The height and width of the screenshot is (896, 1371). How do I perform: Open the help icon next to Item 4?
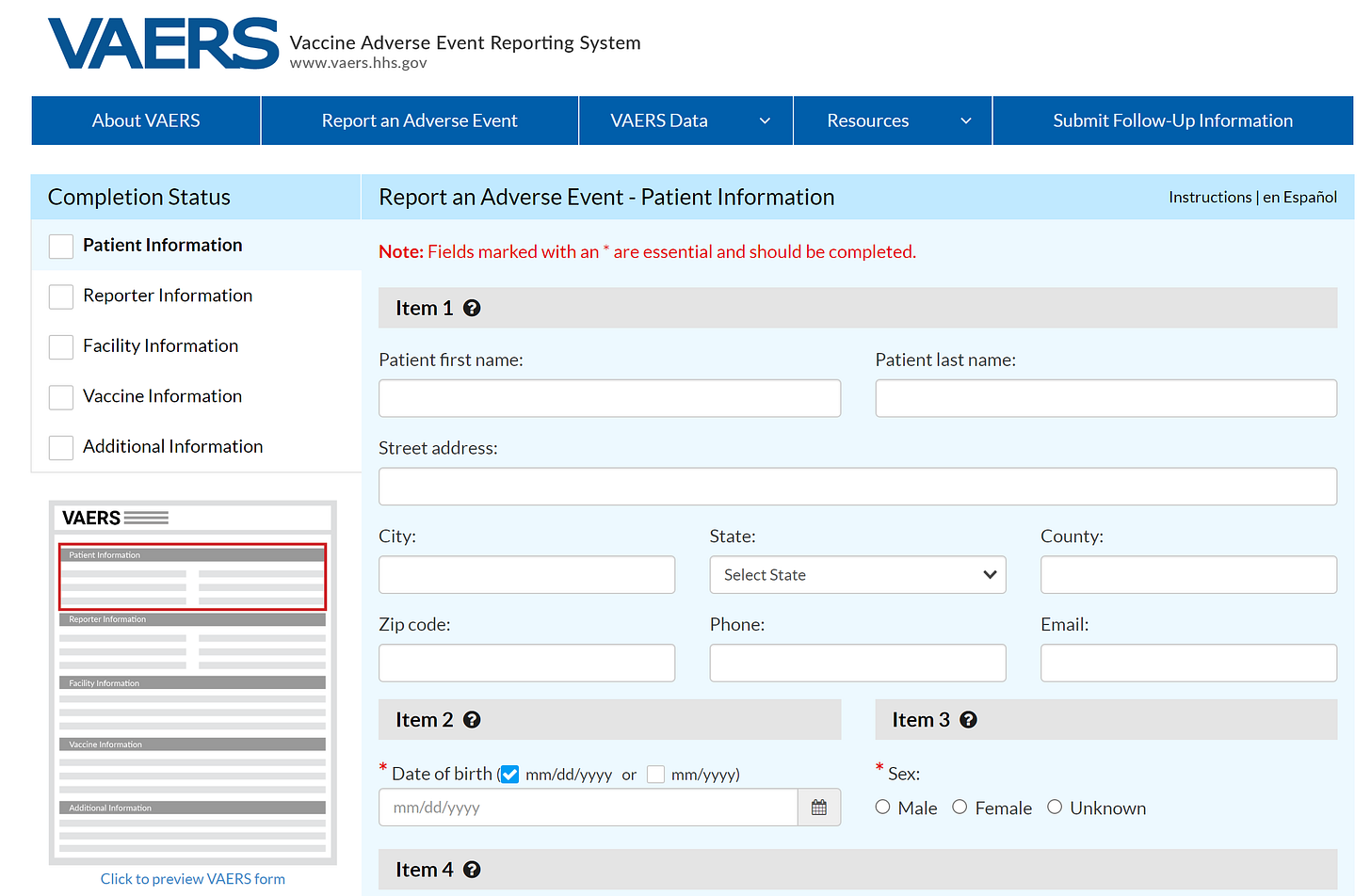(x=472, y=870)
